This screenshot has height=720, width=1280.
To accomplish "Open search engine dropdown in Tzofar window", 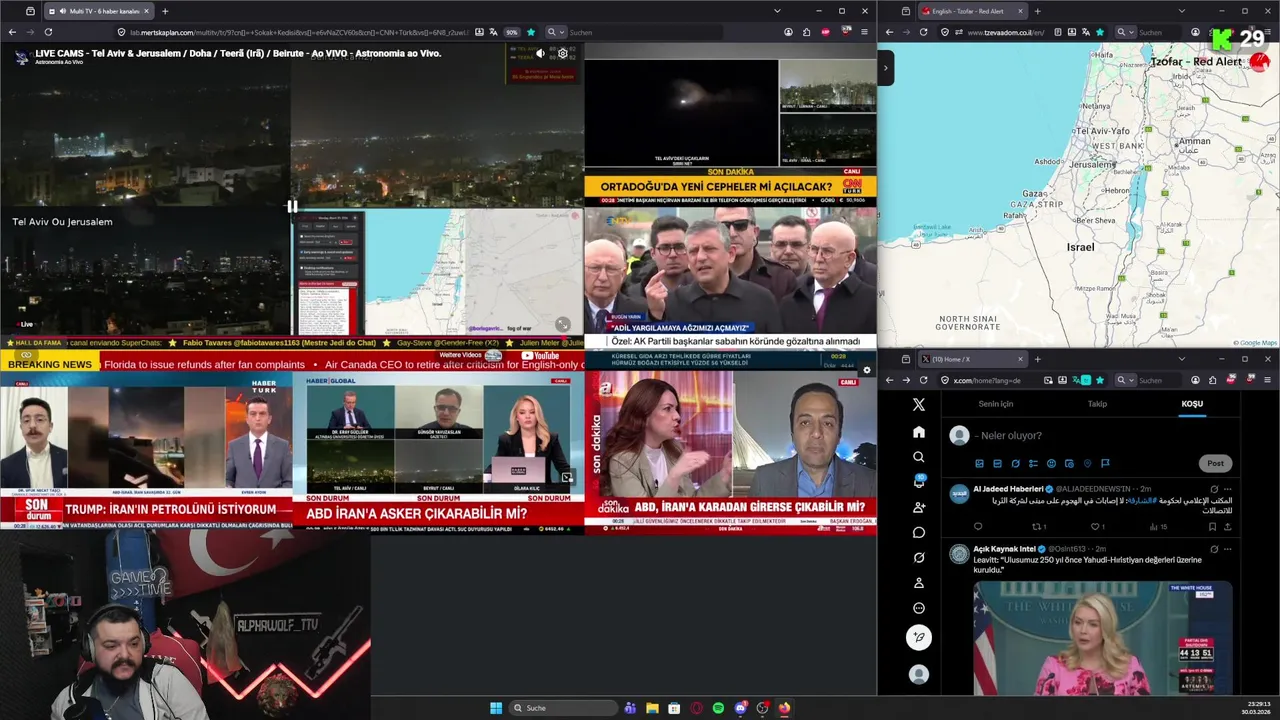I will pyautogui.click(x=1125, y=32).
